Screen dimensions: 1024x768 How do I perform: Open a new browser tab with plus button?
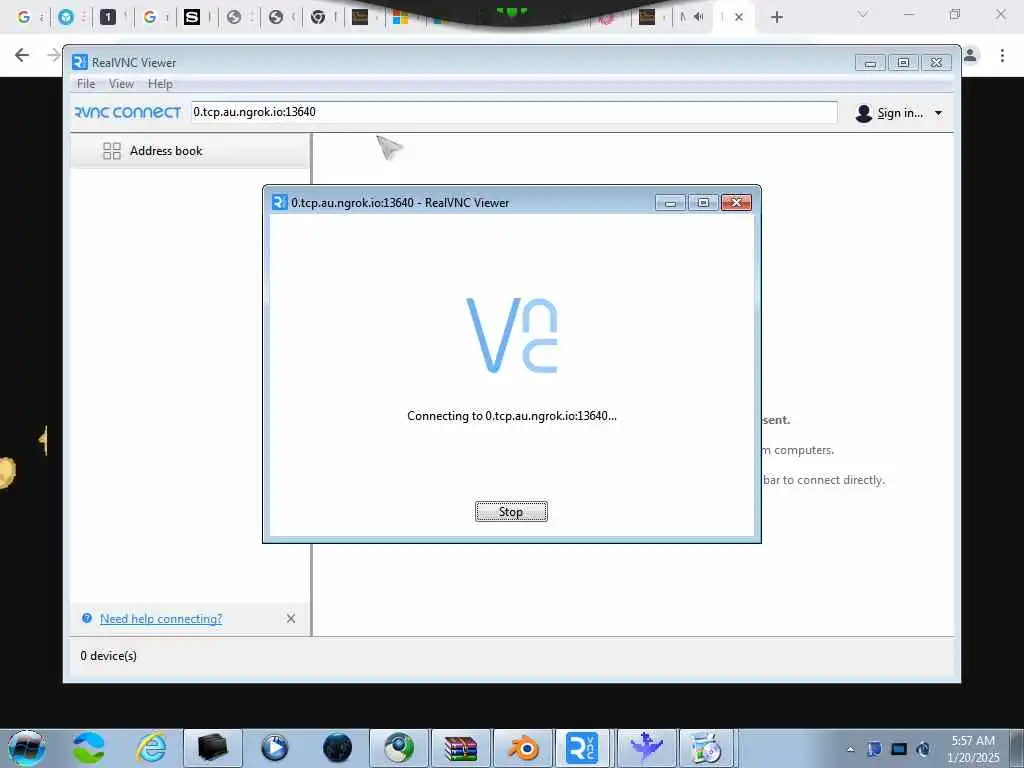pyautogui.click(x=776, y=17)
